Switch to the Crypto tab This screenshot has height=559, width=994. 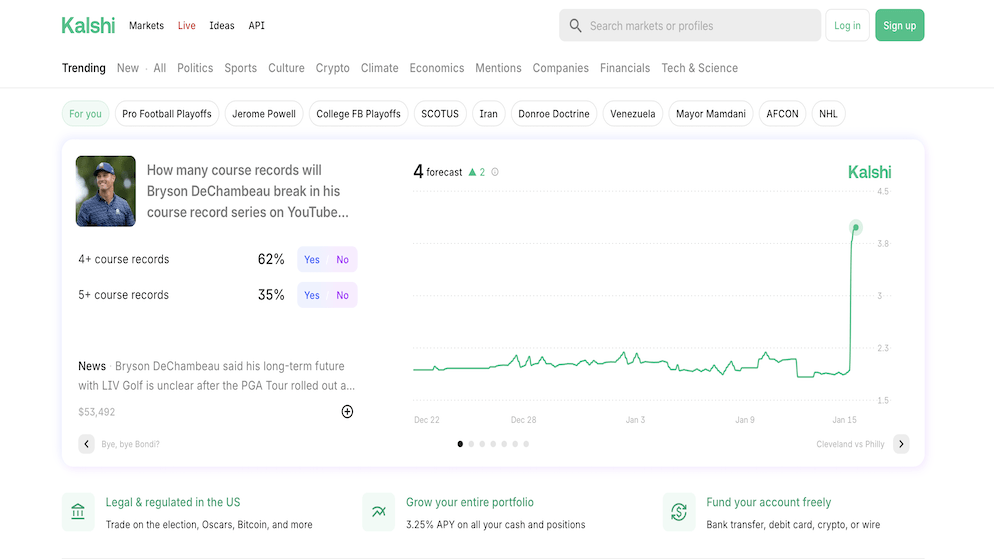click(x=333, y=68)
